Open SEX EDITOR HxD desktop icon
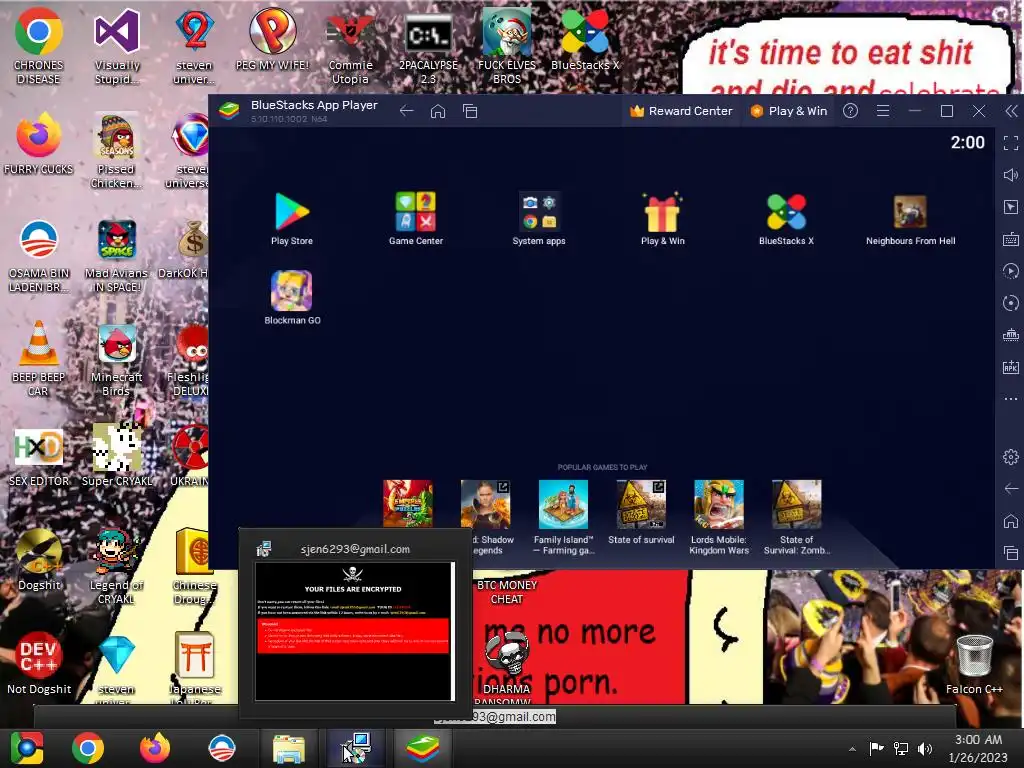This screenshot has width=1024, height=768. pos(39,457)
